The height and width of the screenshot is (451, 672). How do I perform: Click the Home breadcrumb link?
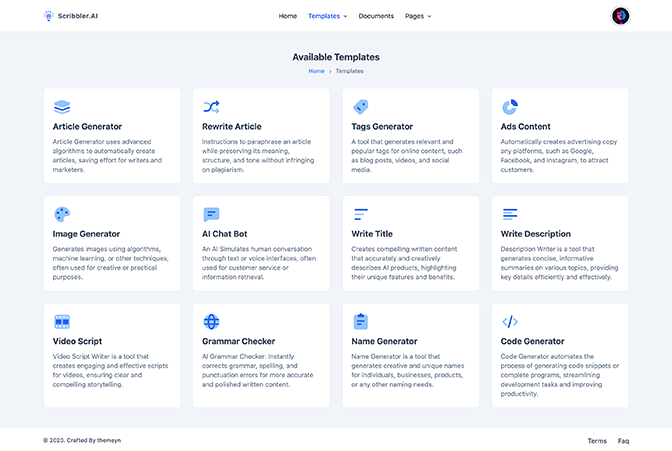point(316,71)
